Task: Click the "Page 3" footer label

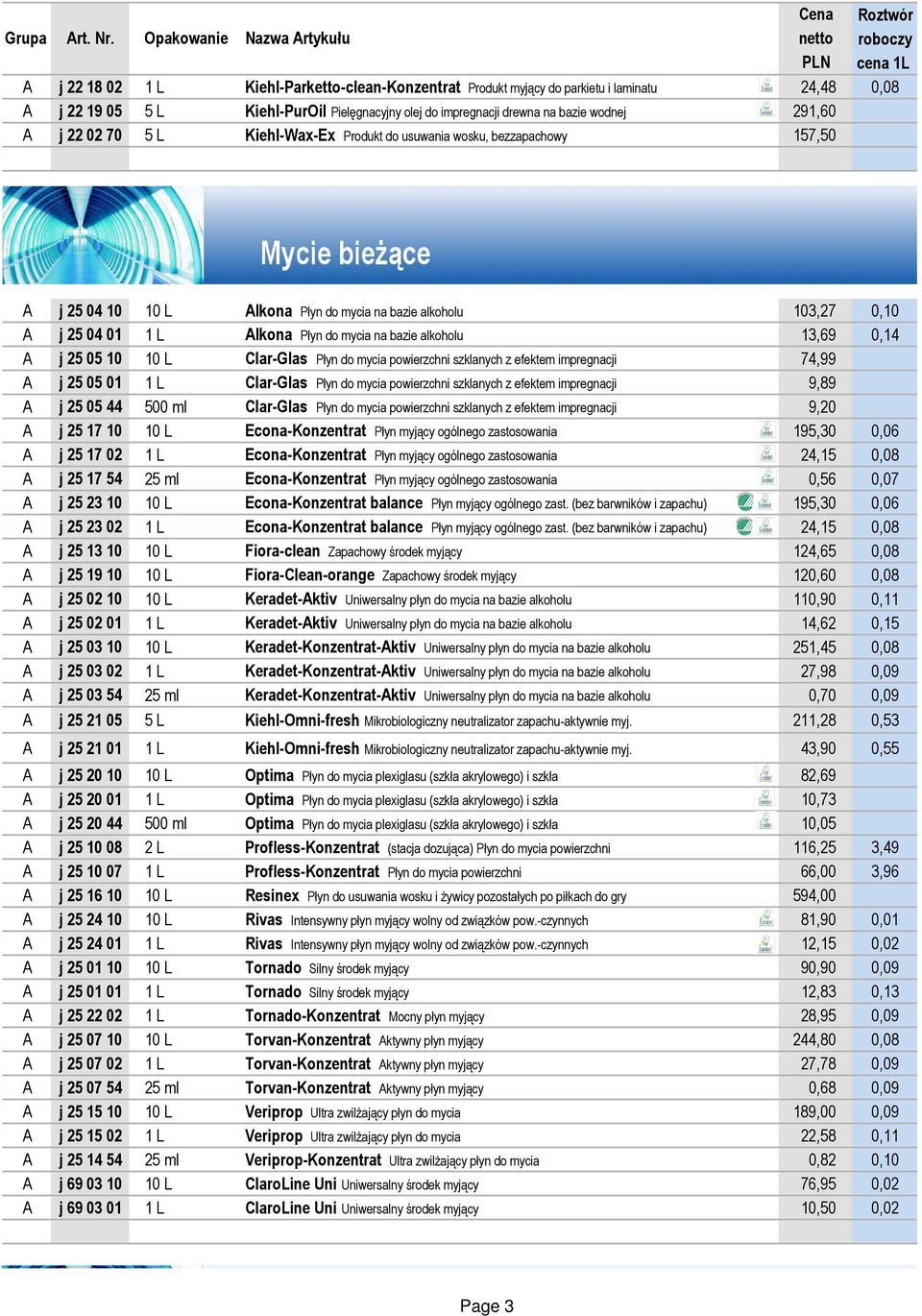Action: (x=487, y=1305)
